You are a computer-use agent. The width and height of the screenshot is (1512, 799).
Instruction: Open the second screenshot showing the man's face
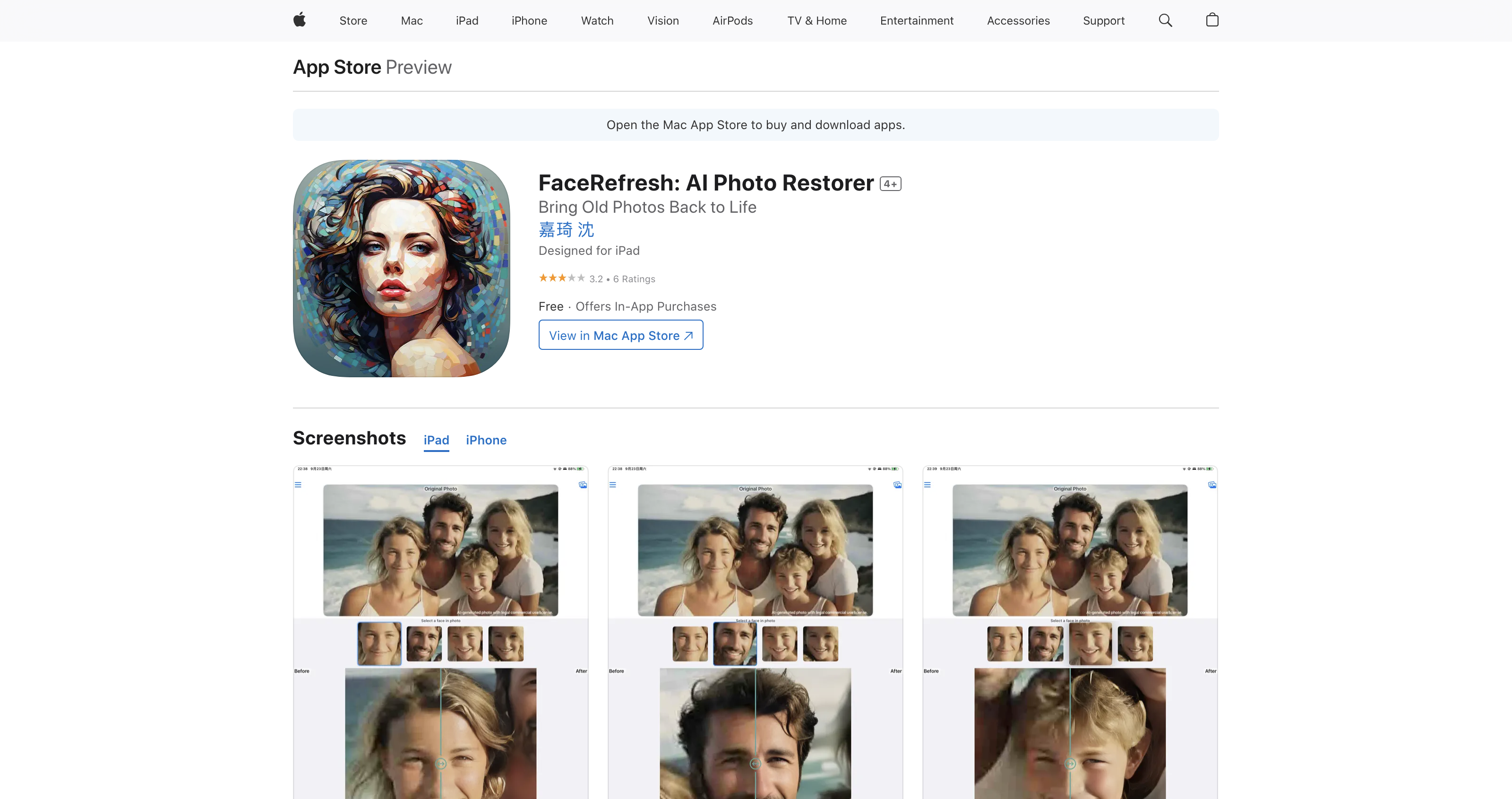[756, 632]
